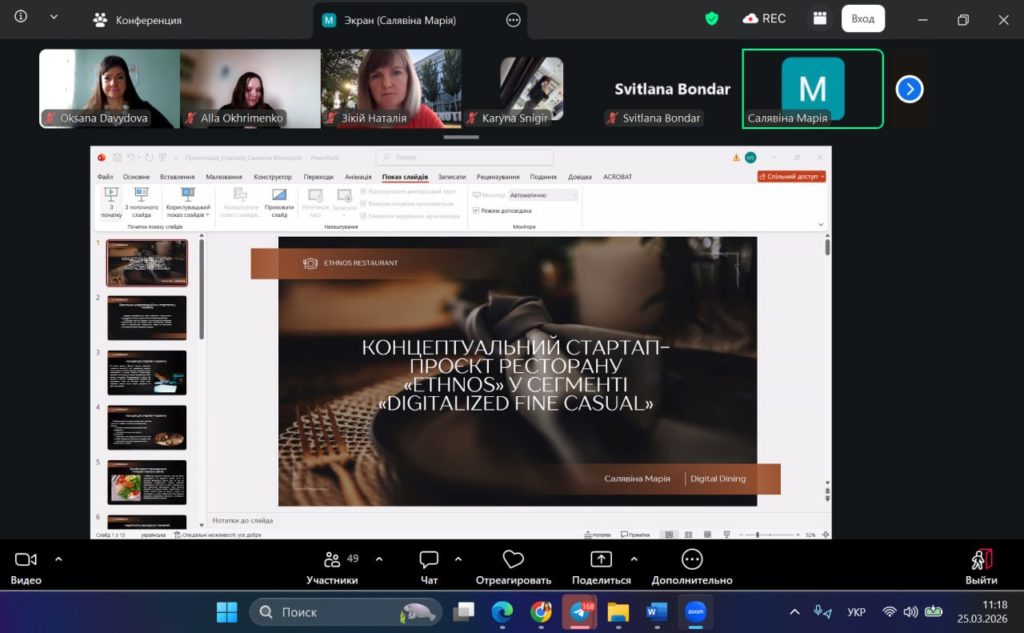
Task: Open the More options ellipsis icon
Action: (691, 560)
